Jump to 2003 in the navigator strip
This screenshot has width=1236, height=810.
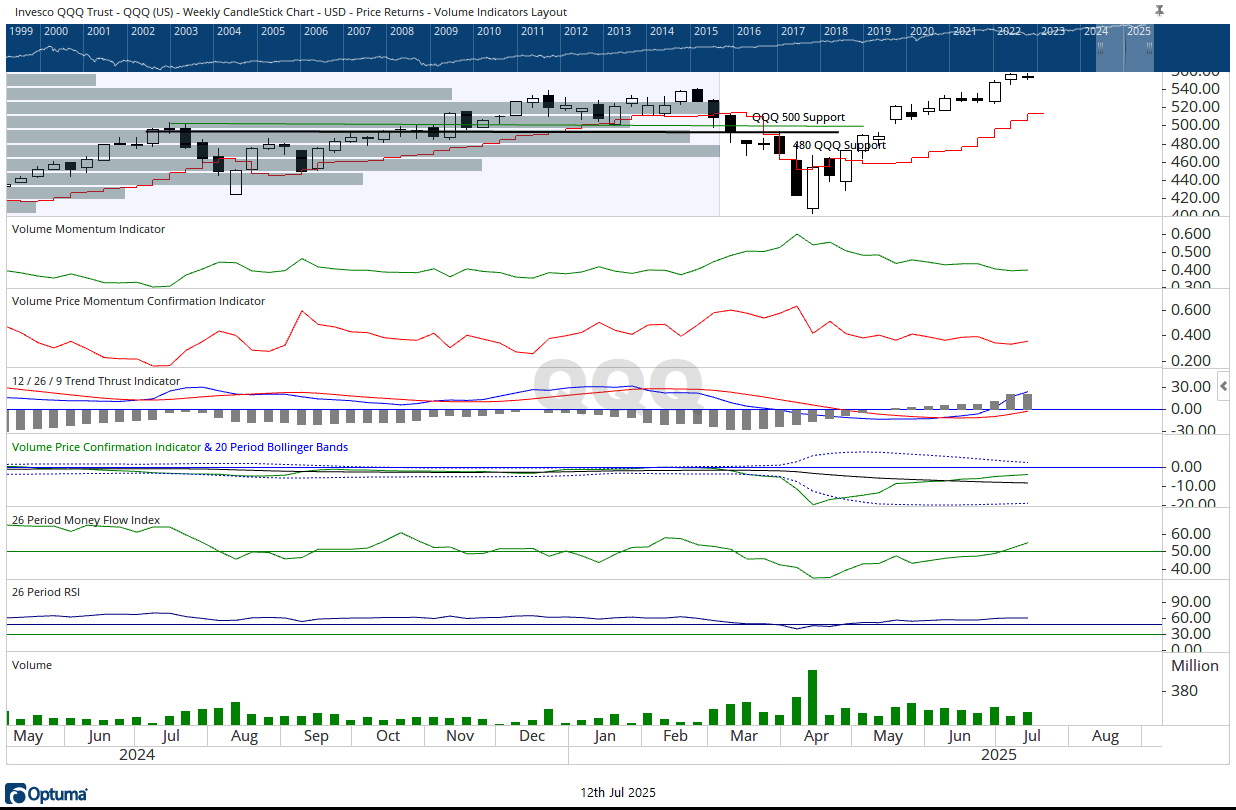186,31
